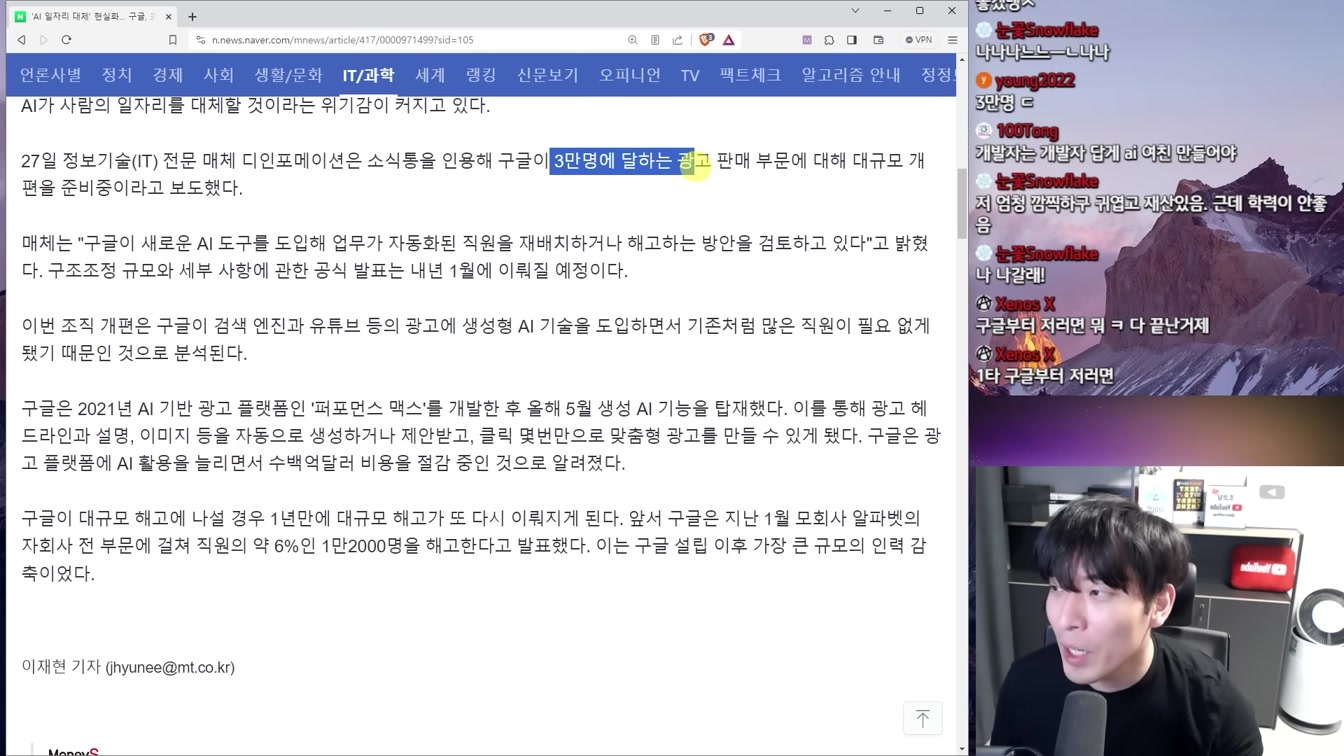Viewport: 1344px width, 756px height.
Task: Open reader mode icon in the address bar
Action: pos(655,40)
